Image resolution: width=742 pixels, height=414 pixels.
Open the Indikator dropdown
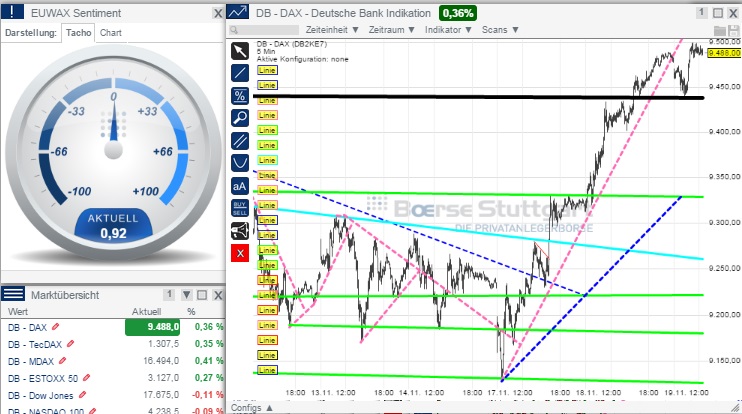point(448,30)
